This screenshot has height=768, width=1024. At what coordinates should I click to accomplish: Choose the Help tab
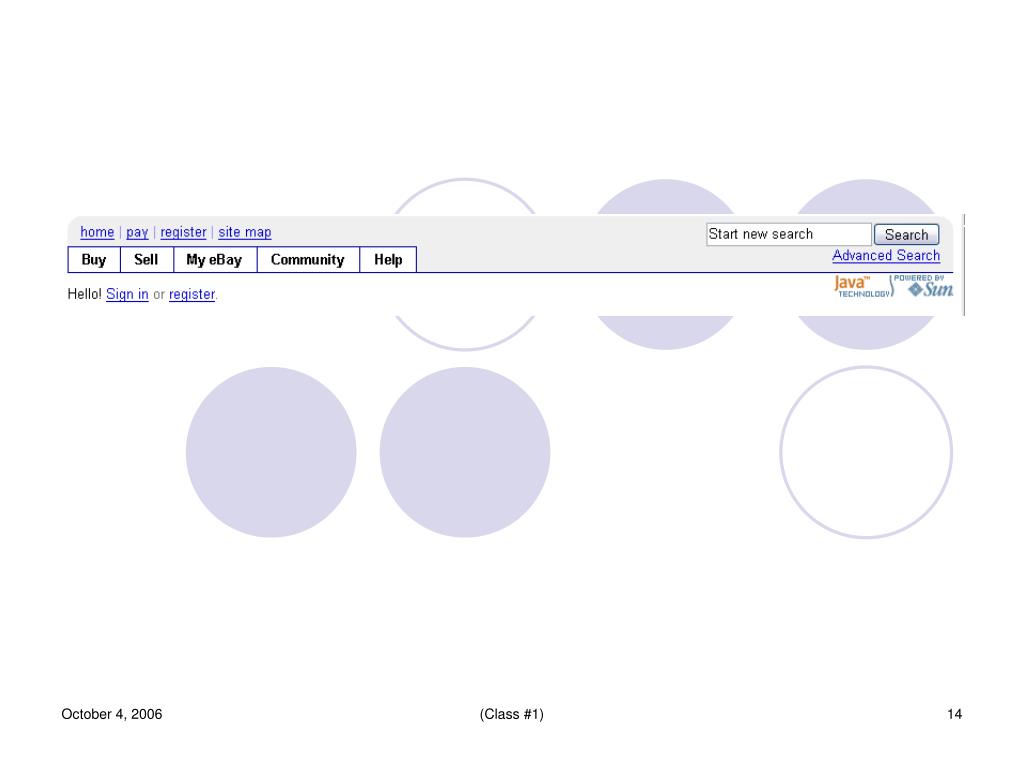click(x=388, y=260)
